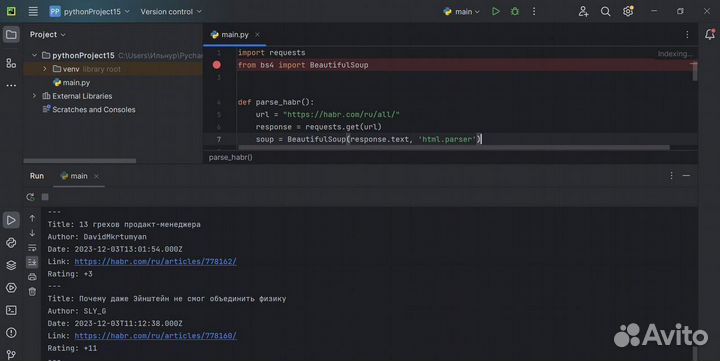Print the console output via printer icon
This screenshot has height=361, width=720.
[x=32, y=277]
